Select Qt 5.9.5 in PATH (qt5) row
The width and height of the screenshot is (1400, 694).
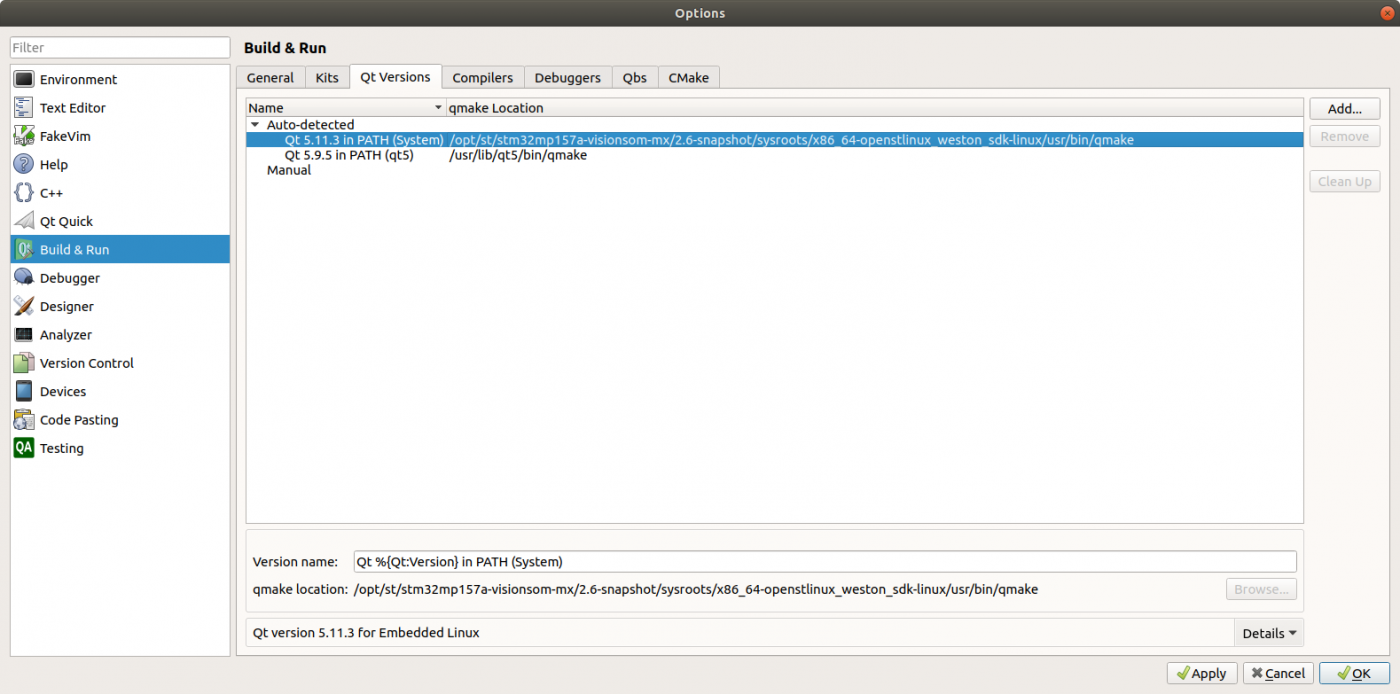tap(349, 155)
